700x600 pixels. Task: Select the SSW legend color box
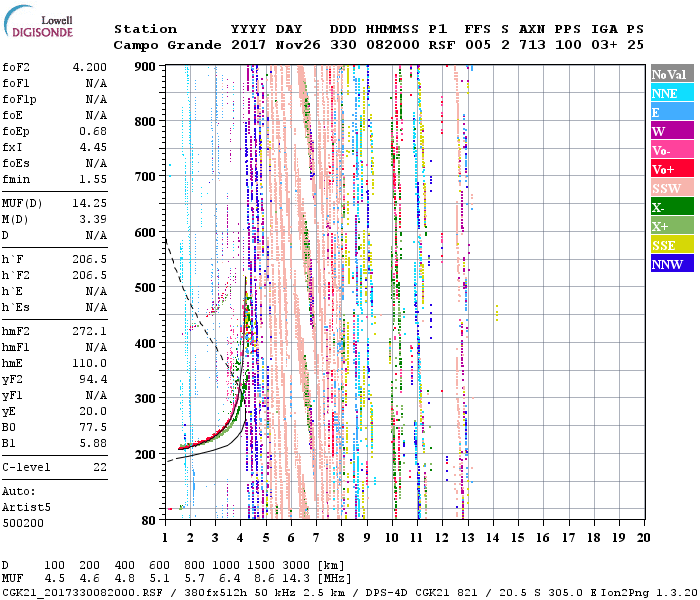point(672,188)
